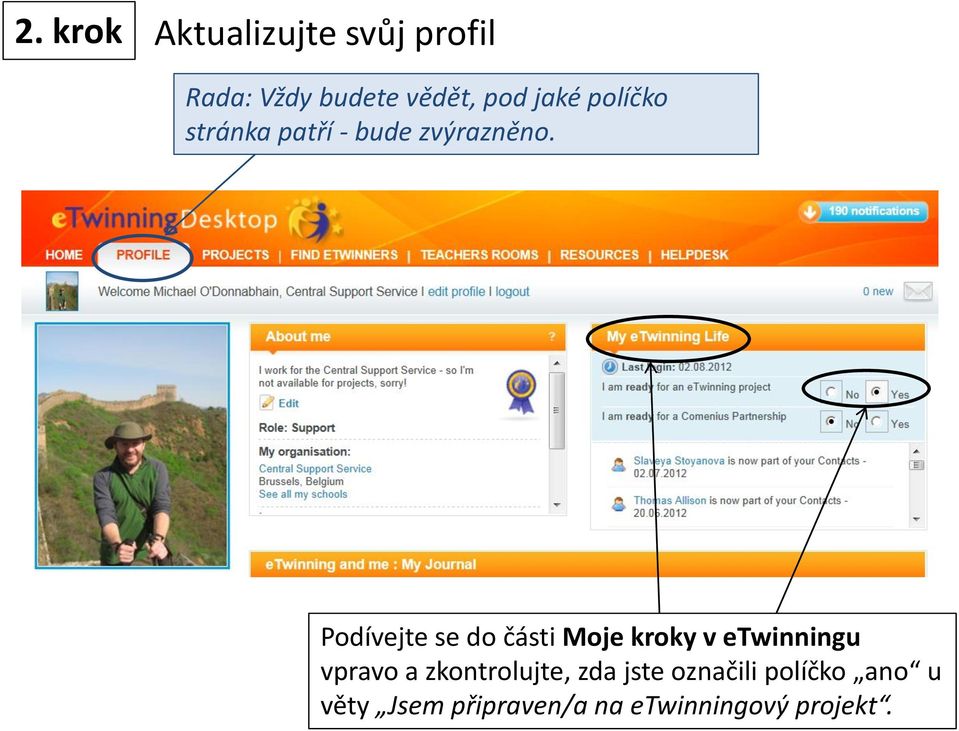Click the large profile photo
The image size is (959, 731).
coord(132,445)
